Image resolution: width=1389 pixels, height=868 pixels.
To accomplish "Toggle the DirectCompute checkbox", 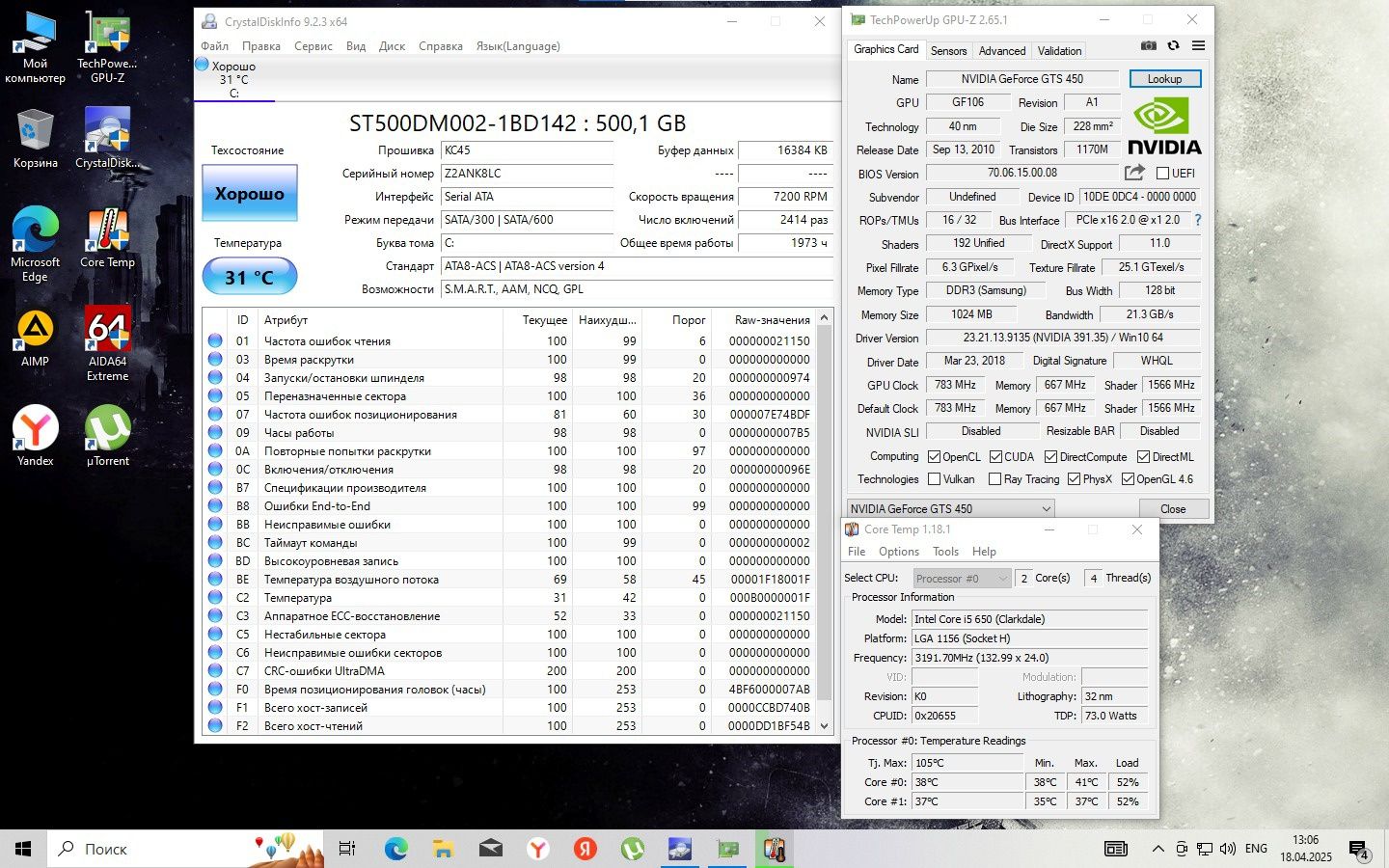I will click(1051, 457).
